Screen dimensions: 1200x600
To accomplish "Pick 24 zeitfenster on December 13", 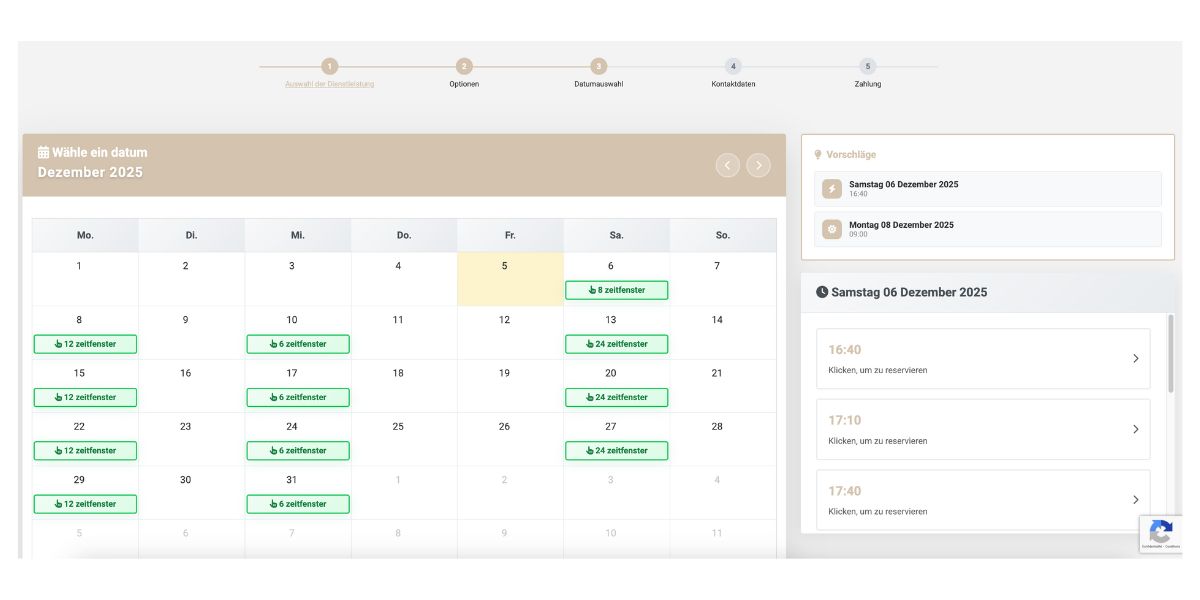I will point(616,344).
